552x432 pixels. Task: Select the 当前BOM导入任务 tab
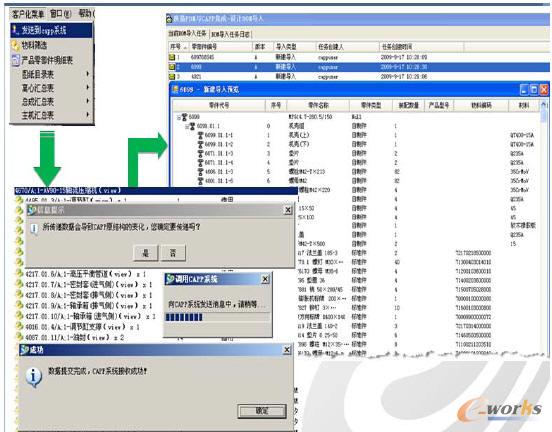click(x=188, y=33)
